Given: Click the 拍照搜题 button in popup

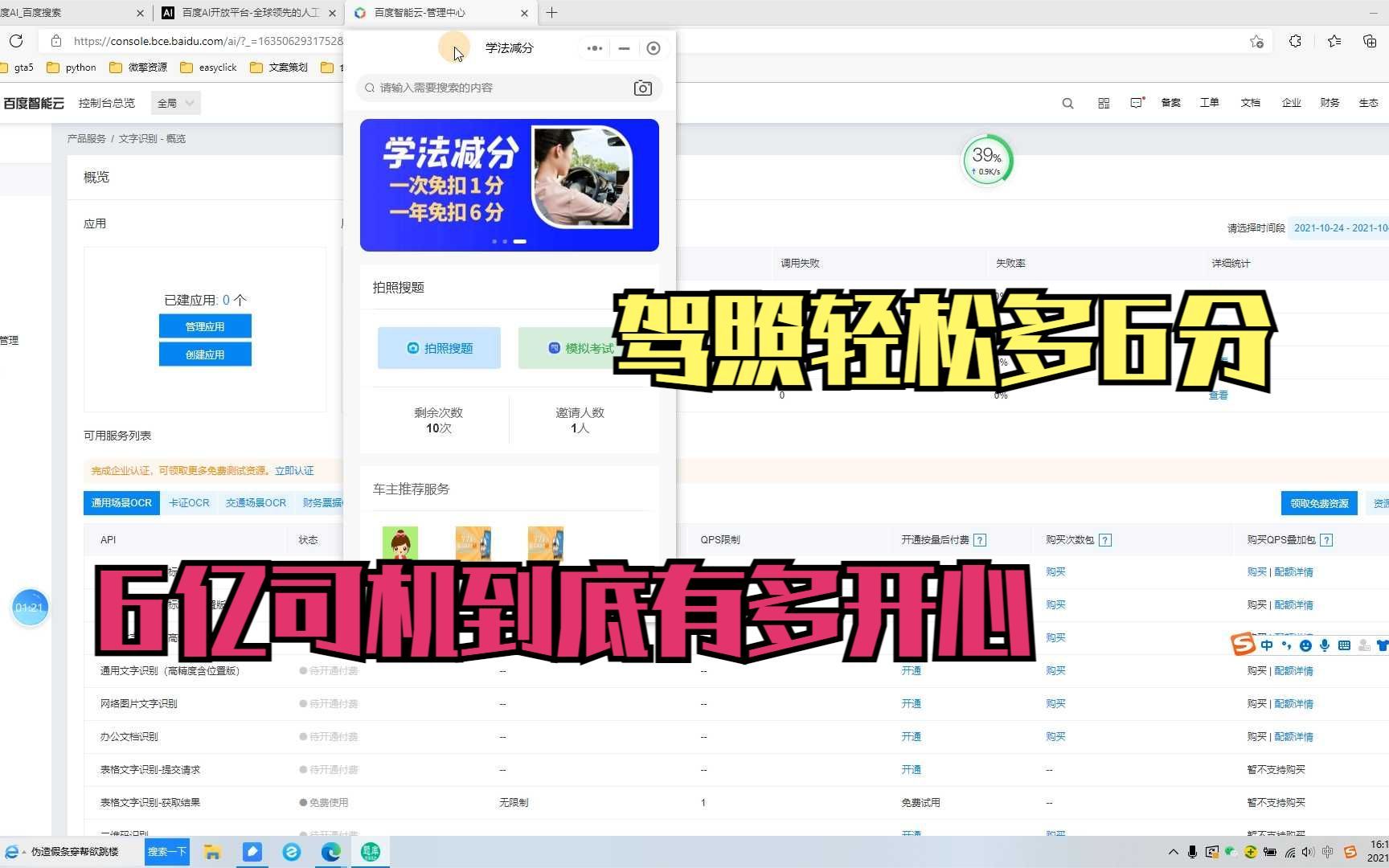Looking at the screenshot, I should [x=439, y=348].
